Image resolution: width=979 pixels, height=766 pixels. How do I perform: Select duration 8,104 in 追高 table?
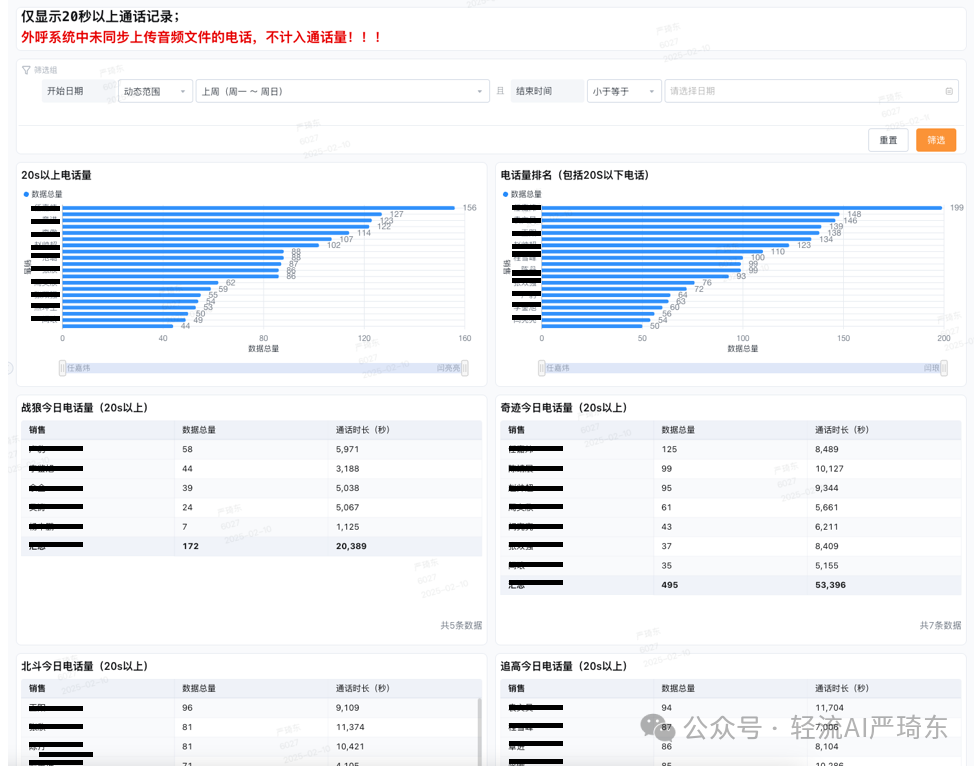(x=827, y=746)
